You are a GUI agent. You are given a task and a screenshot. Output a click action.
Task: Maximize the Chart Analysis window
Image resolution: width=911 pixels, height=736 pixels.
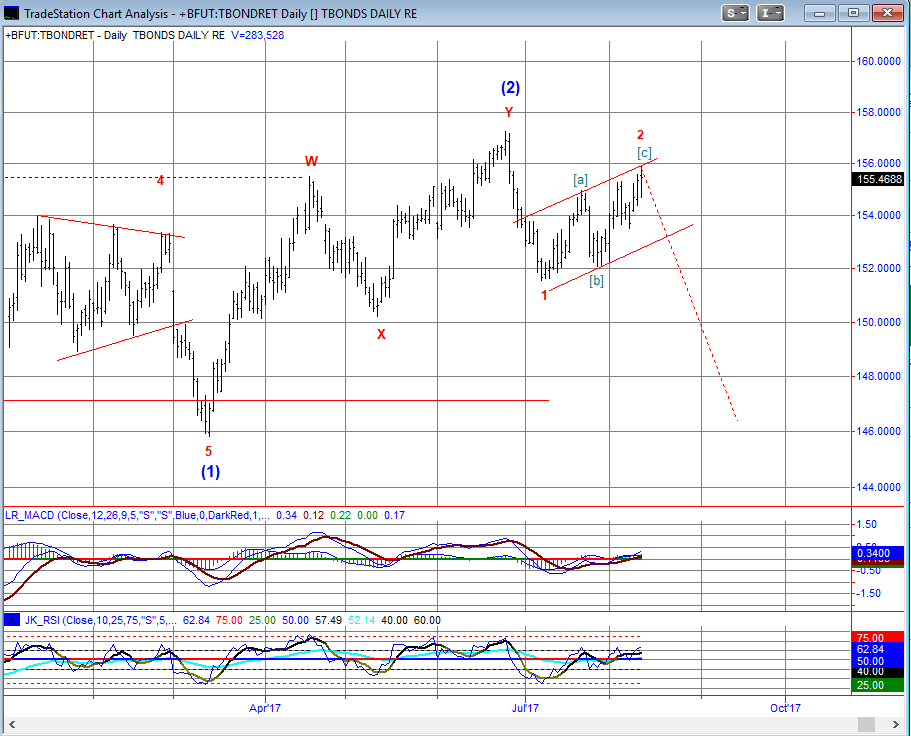[853, 13]
